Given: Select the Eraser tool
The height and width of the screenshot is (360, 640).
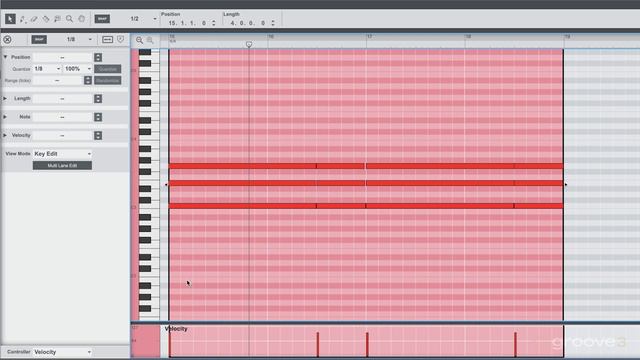Looking at the screenshot, I should (34, 19).
